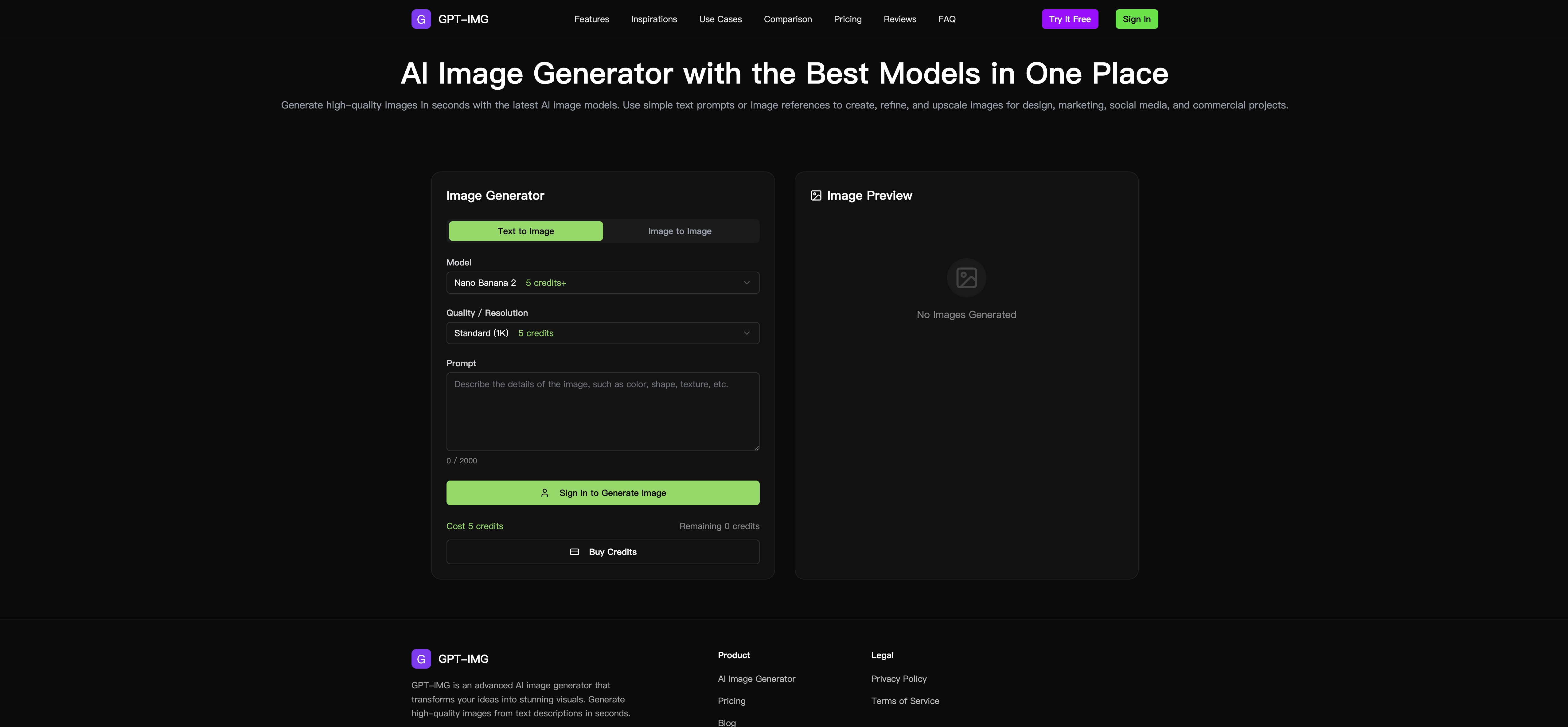This screenshot has height=727, width=1568.
Task: Open Terms of Service footer link
Action: click(904, 701)
